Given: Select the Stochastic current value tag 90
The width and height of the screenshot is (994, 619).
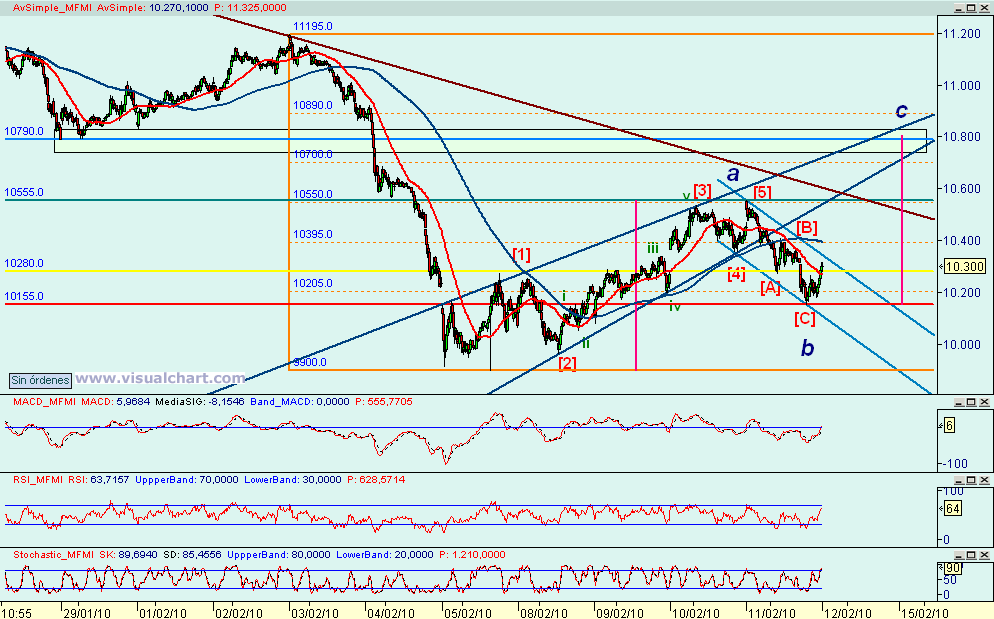Looking at the screenshot, I should tap(953, 568).
